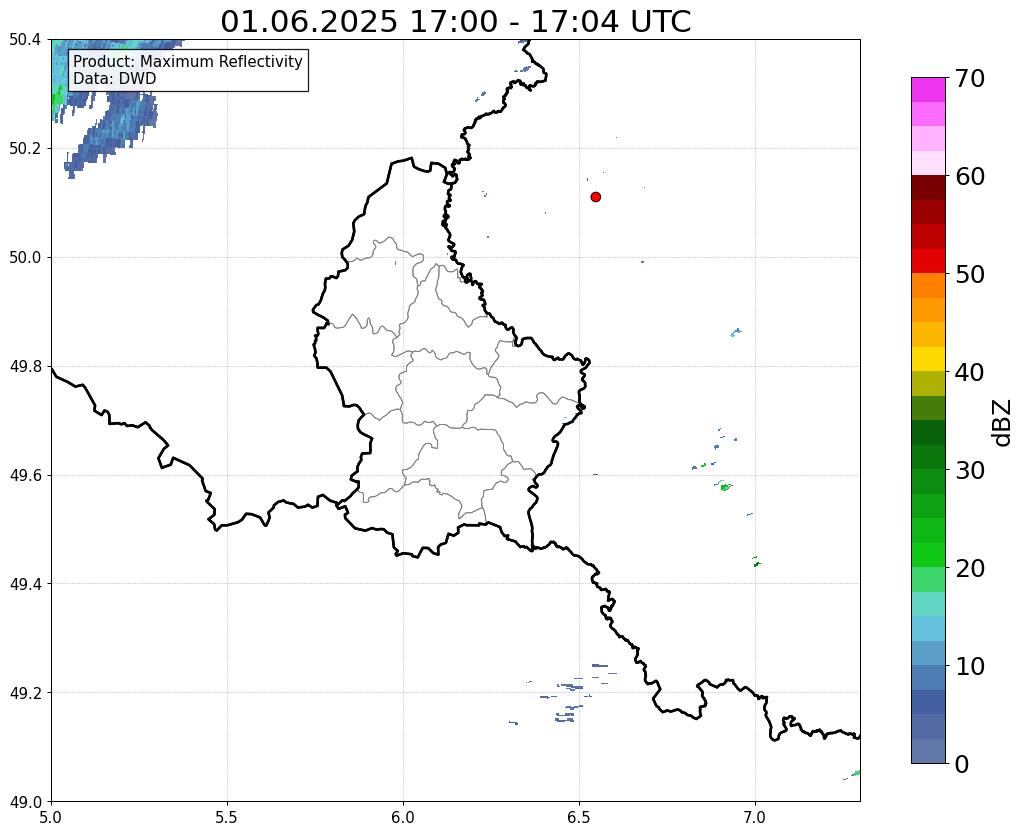Click the colorbar 0 tick label

coord(962,764)
